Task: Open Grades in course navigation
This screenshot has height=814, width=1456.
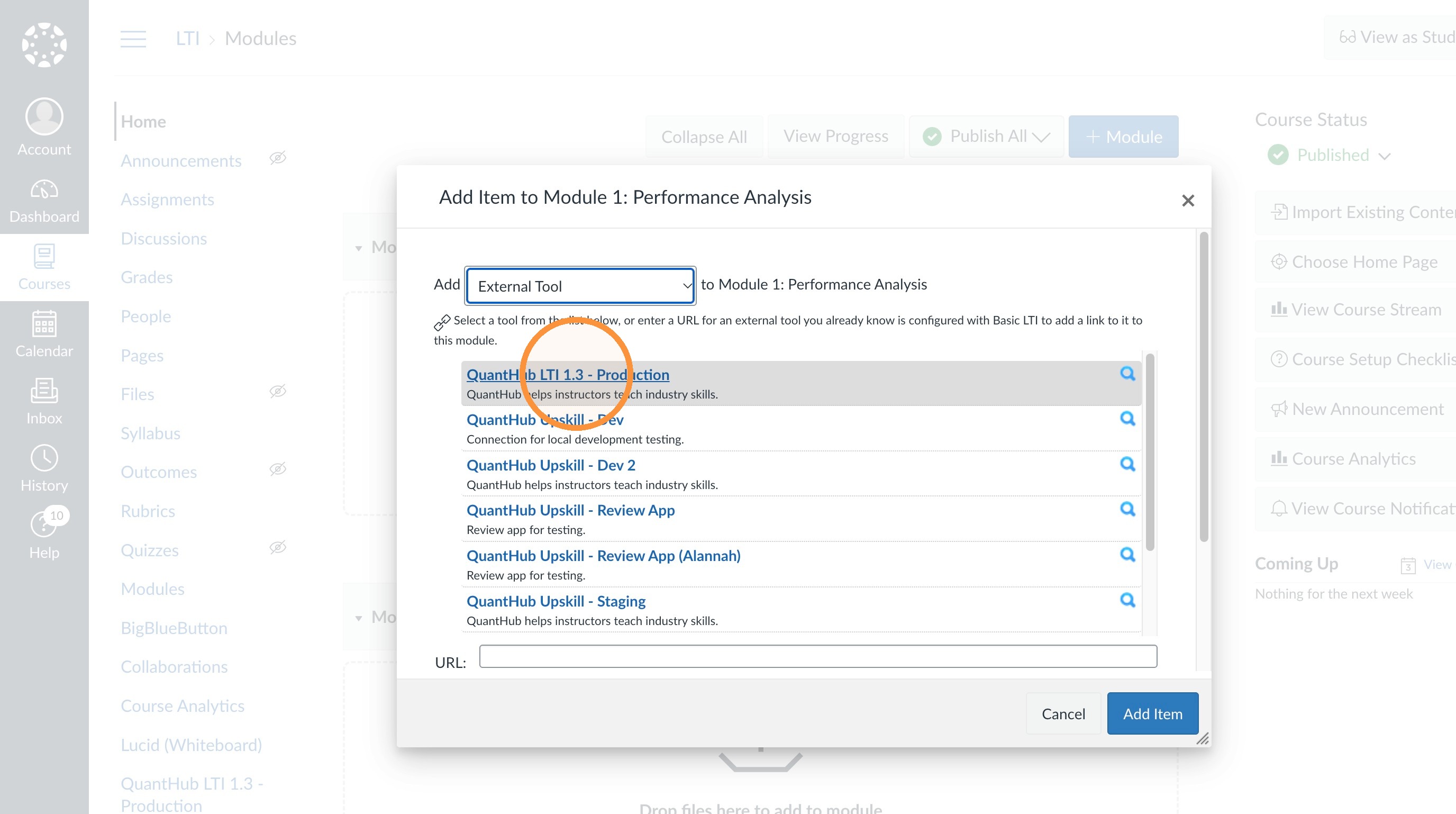Action: point(147,277)
